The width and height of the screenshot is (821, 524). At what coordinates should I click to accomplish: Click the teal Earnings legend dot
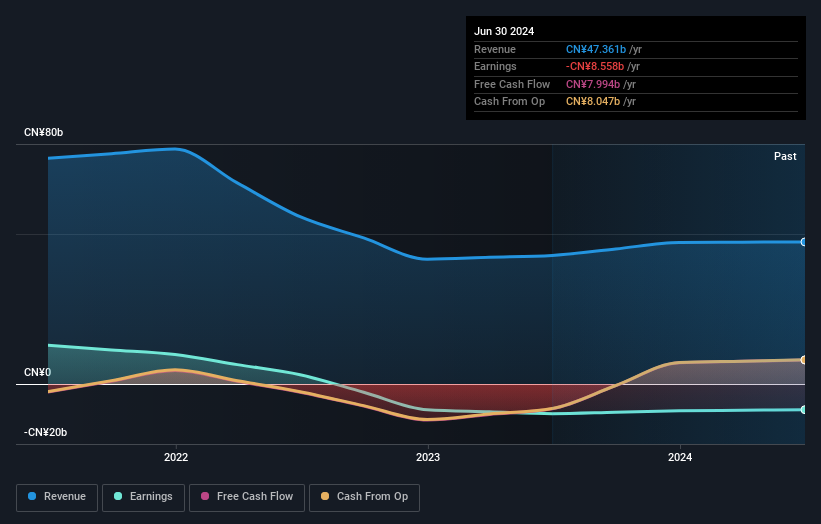pyautogui.click(x=118, y=496)
